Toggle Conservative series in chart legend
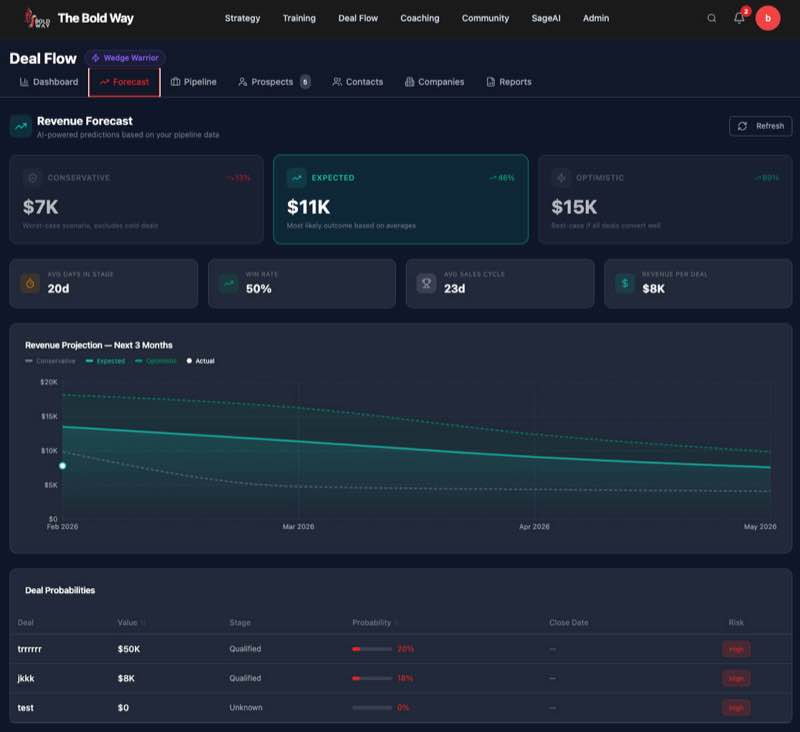Image resolution: width=800 pixels, height=732 pixels. pos(50,361)
